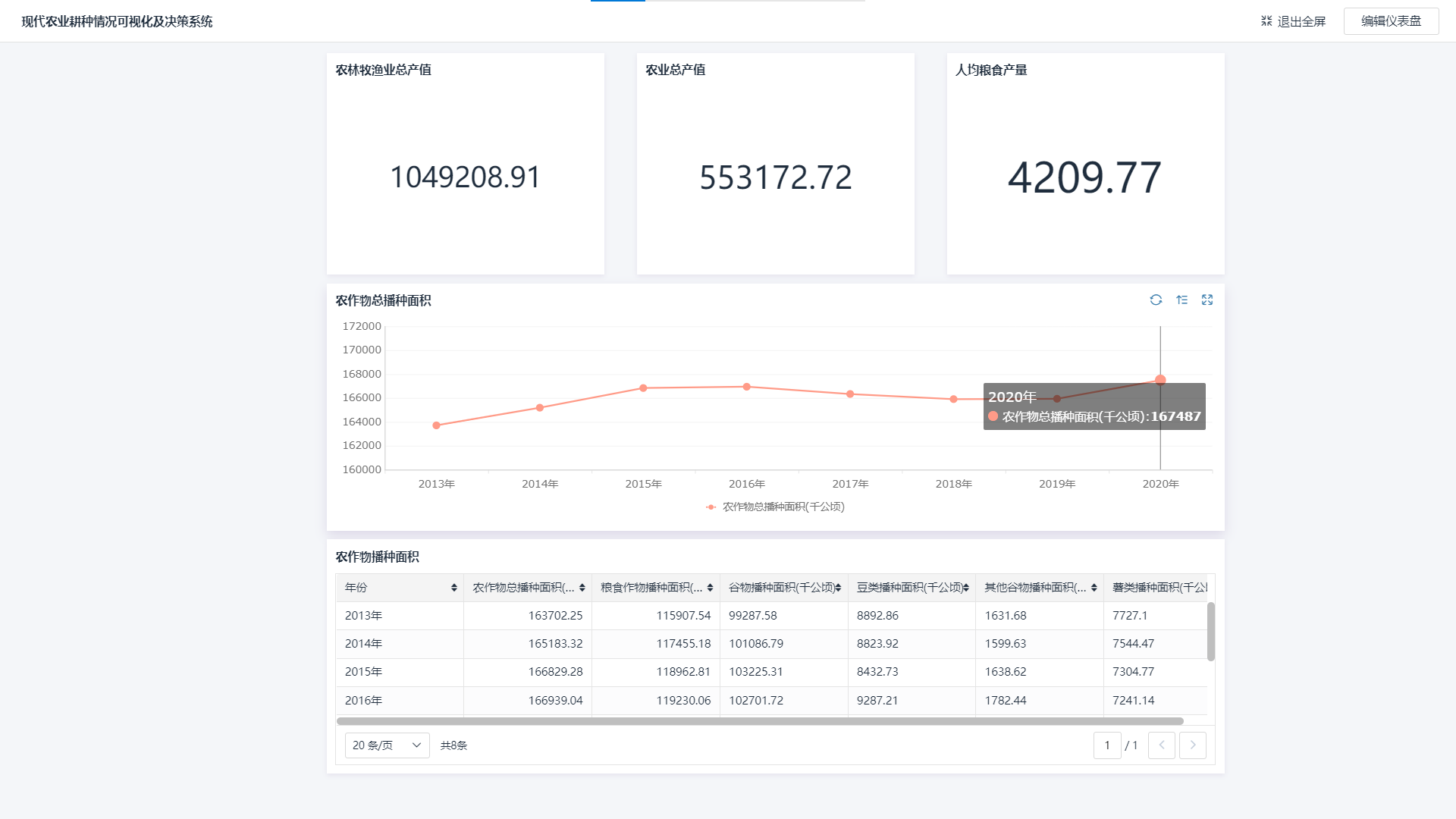Go to previous table page arrow
The image size is (1456, 819).
[1161, 745]
